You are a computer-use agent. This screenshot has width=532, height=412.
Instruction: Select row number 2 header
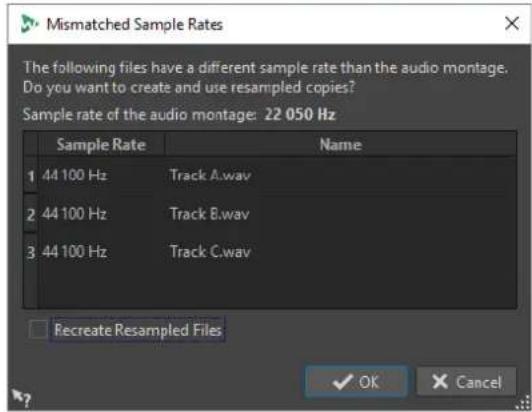31,214
